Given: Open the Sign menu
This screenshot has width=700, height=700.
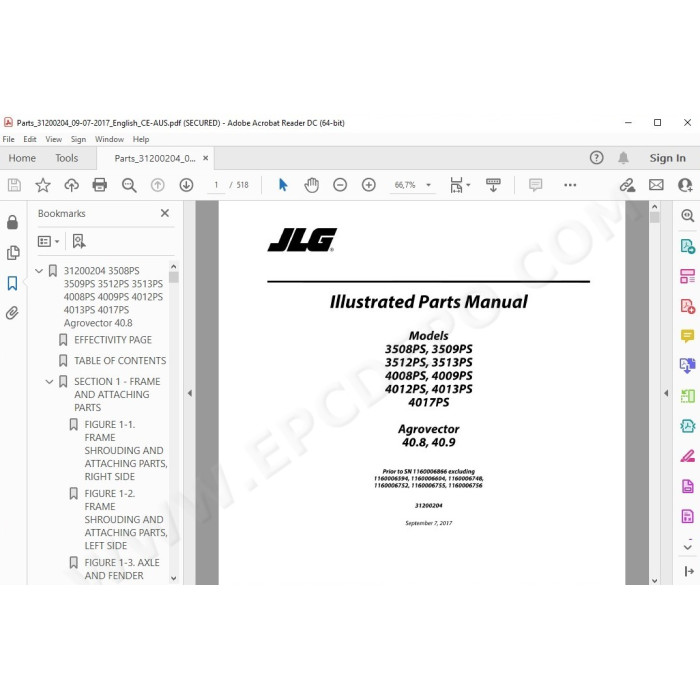Looking at the screenshot, I should coord(78,139).
